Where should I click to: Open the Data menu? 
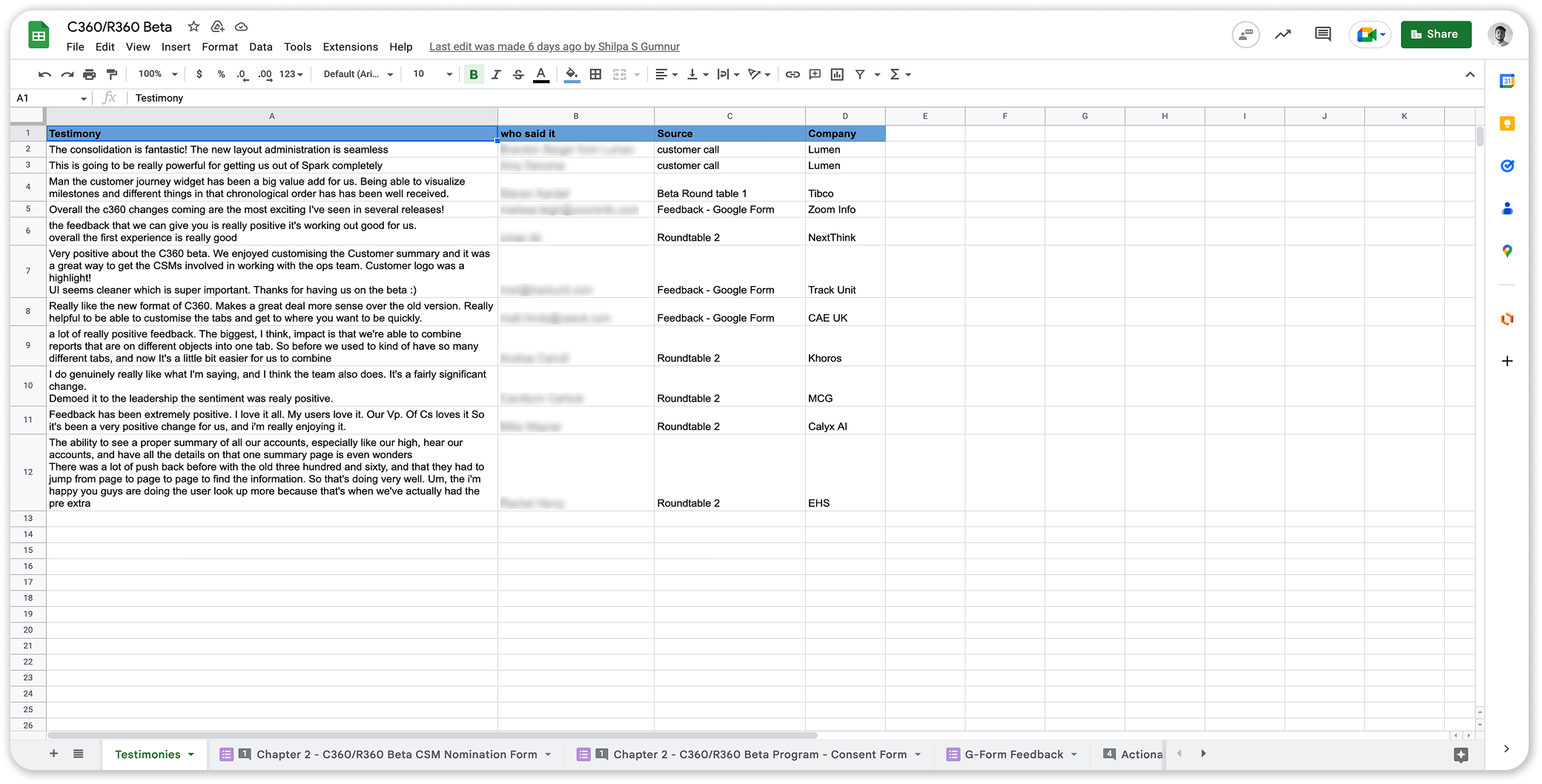coord(260,47)
